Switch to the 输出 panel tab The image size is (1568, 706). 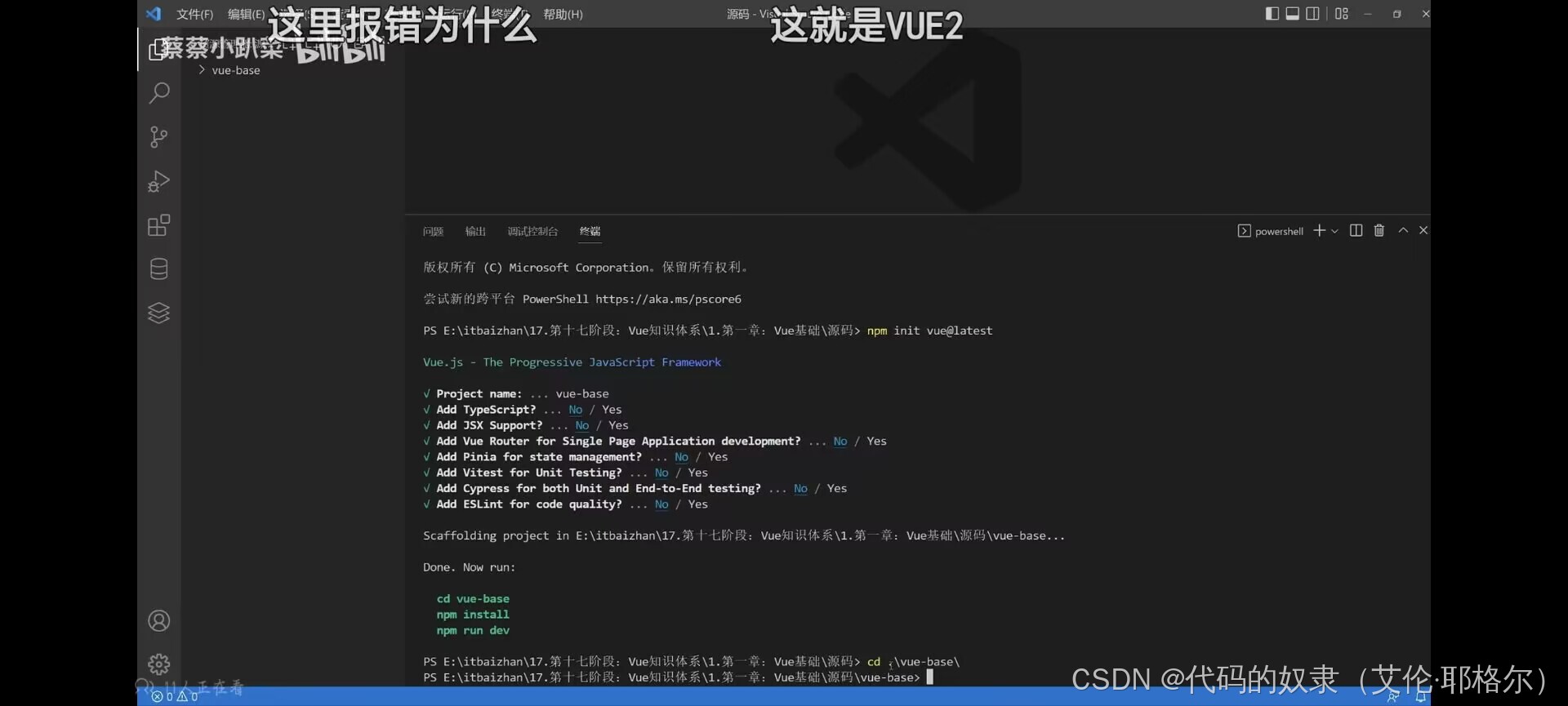[x=475, y=232]
